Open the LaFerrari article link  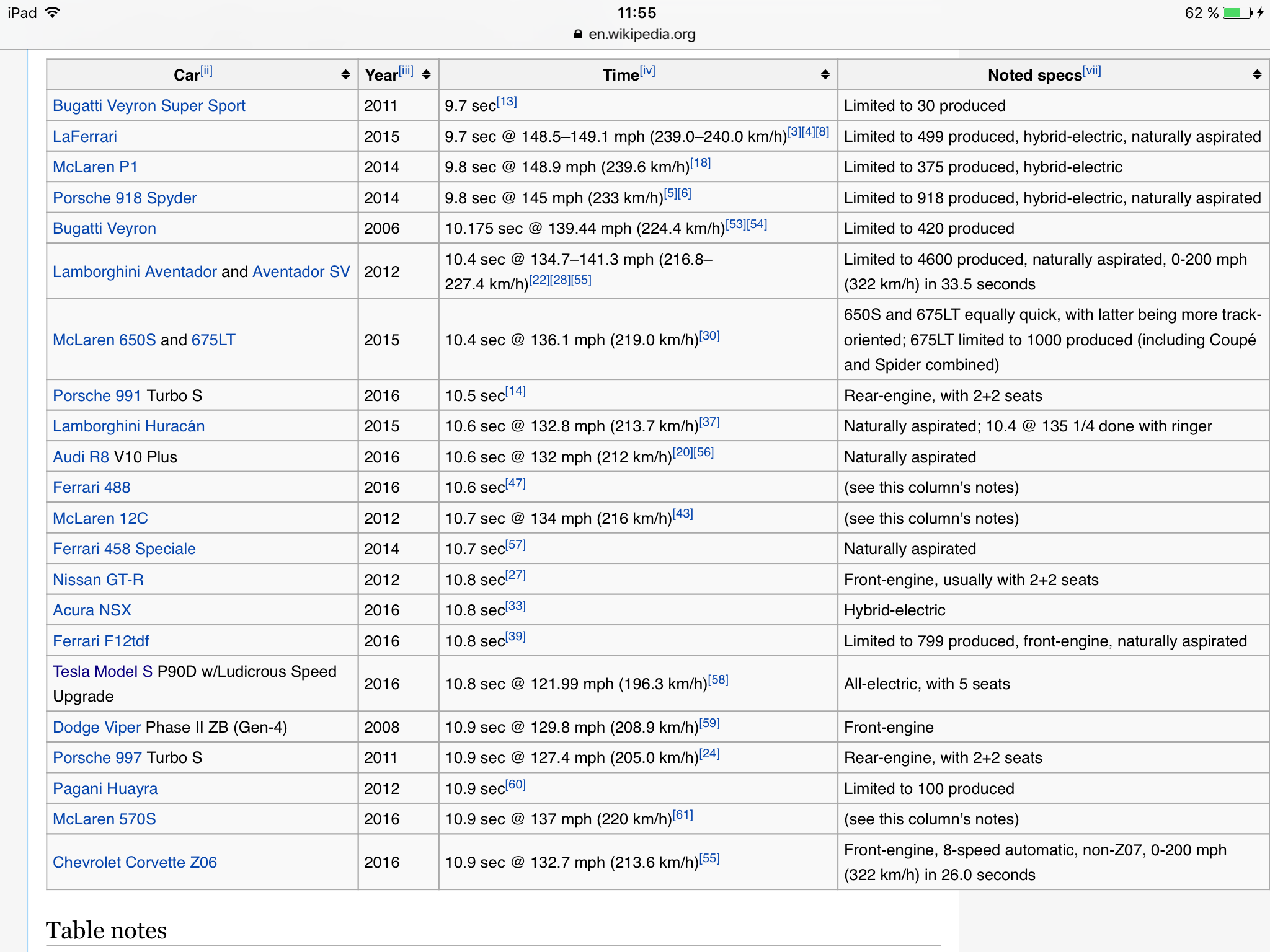click(85, 136)
